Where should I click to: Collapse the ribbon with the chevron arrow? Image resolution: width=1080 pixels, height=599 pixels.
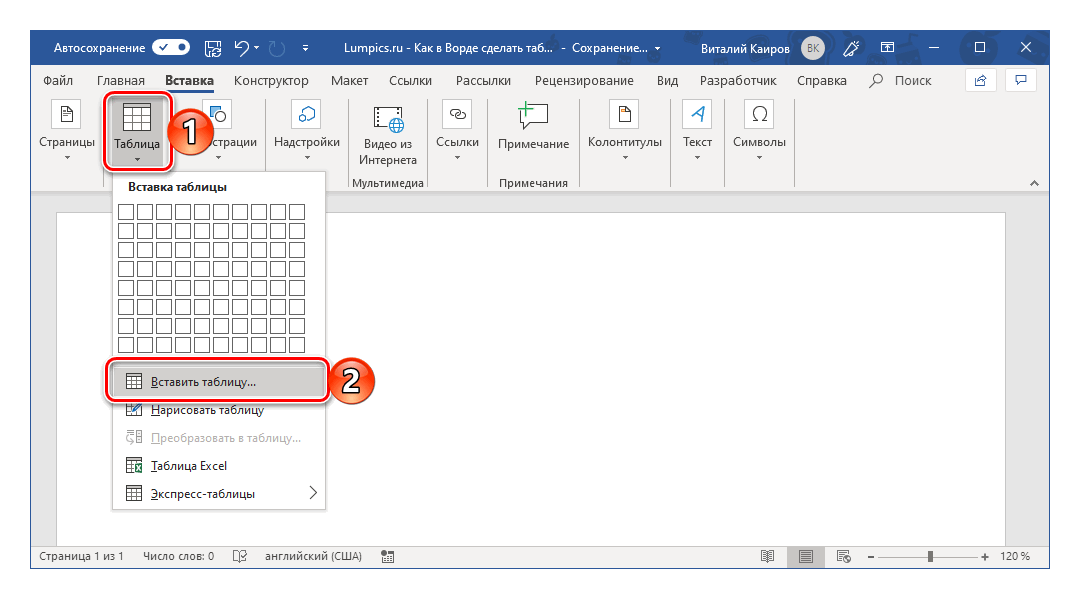pyautogui.click(x=1033, y=183)
